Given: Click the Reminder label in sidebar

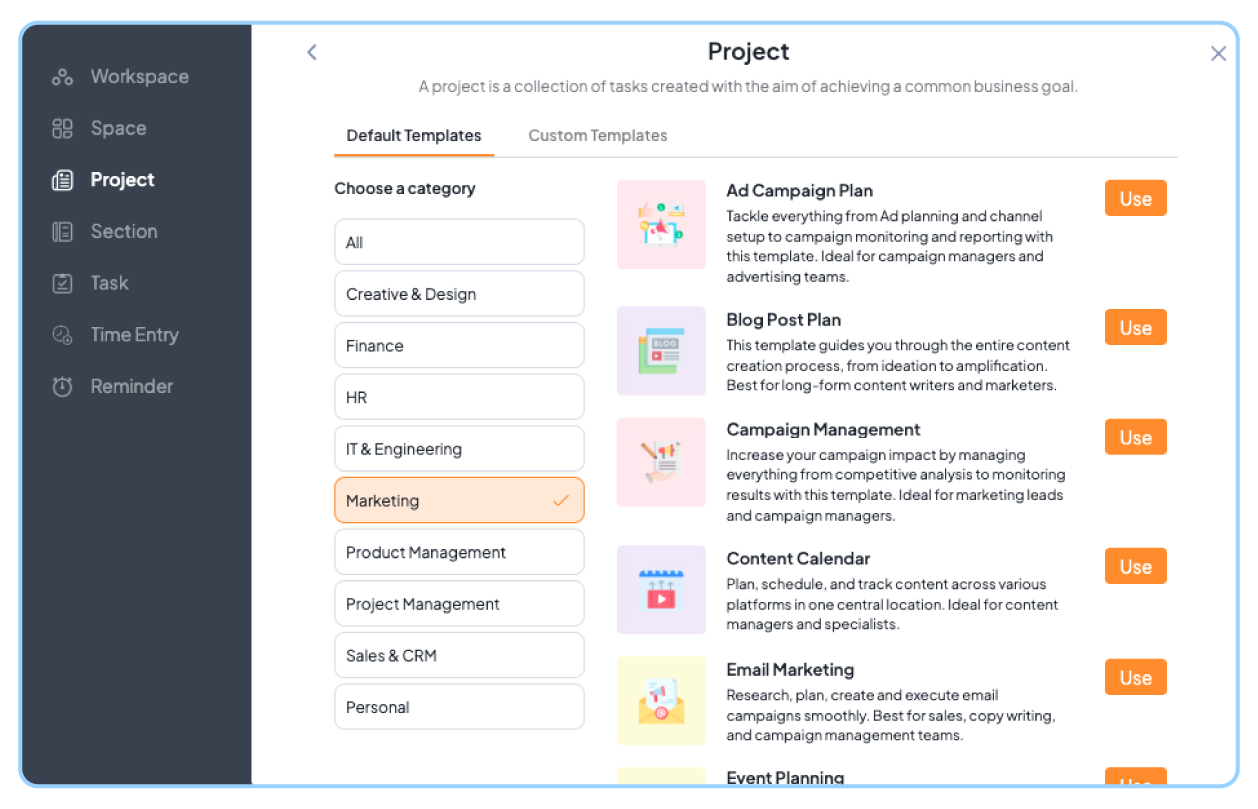Looking at the screenshot, I should pos(131,386).
